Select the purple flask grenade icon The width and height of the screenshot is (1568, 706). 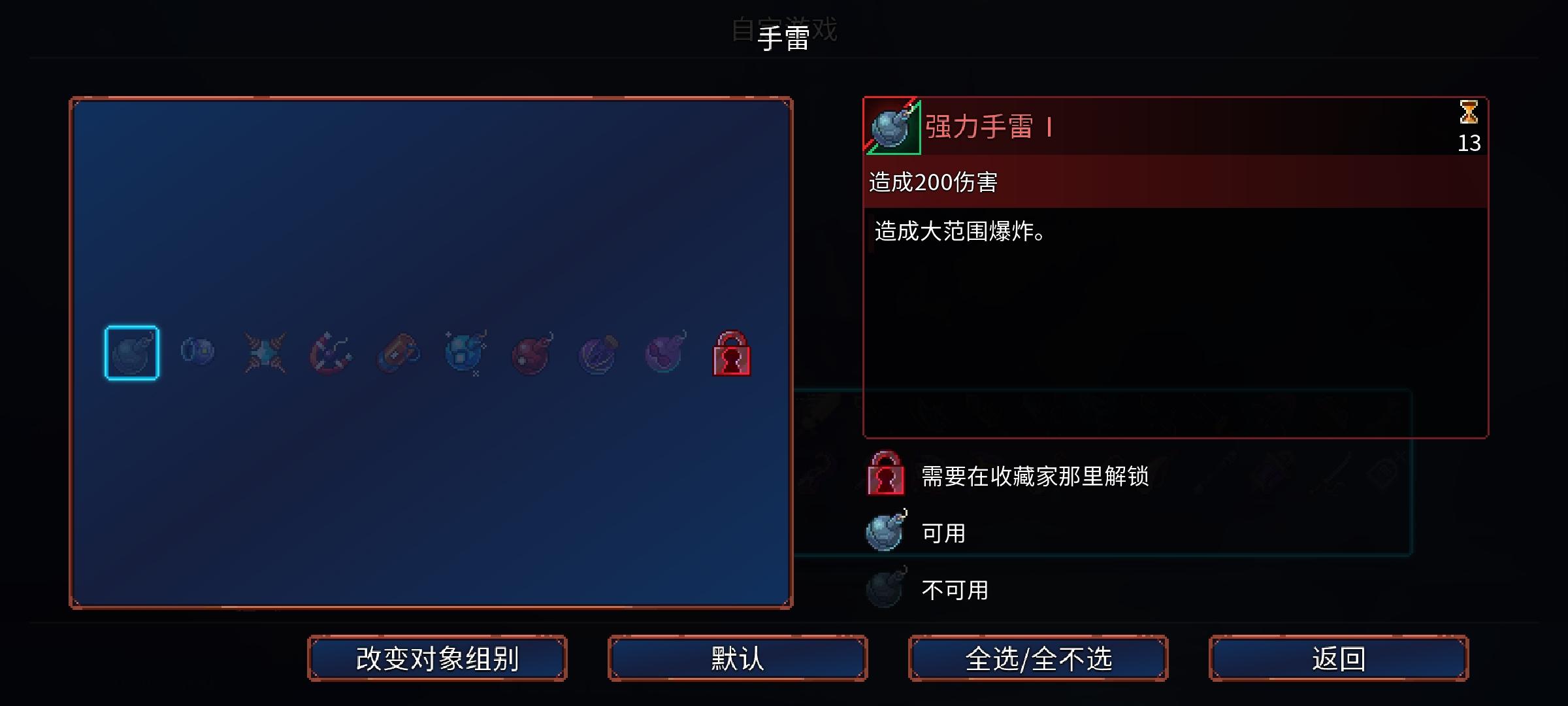[x=598, y=354]
